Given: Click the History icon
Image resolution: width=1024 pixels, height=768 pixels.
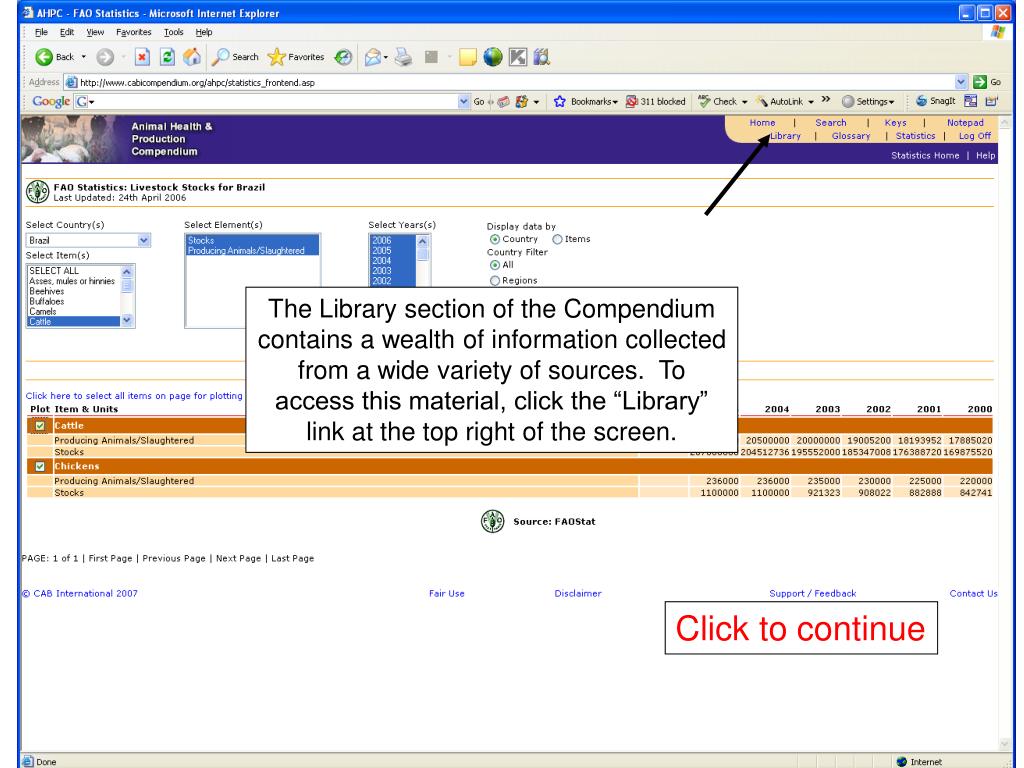Looking at the screenshot, I should [343, 57].
